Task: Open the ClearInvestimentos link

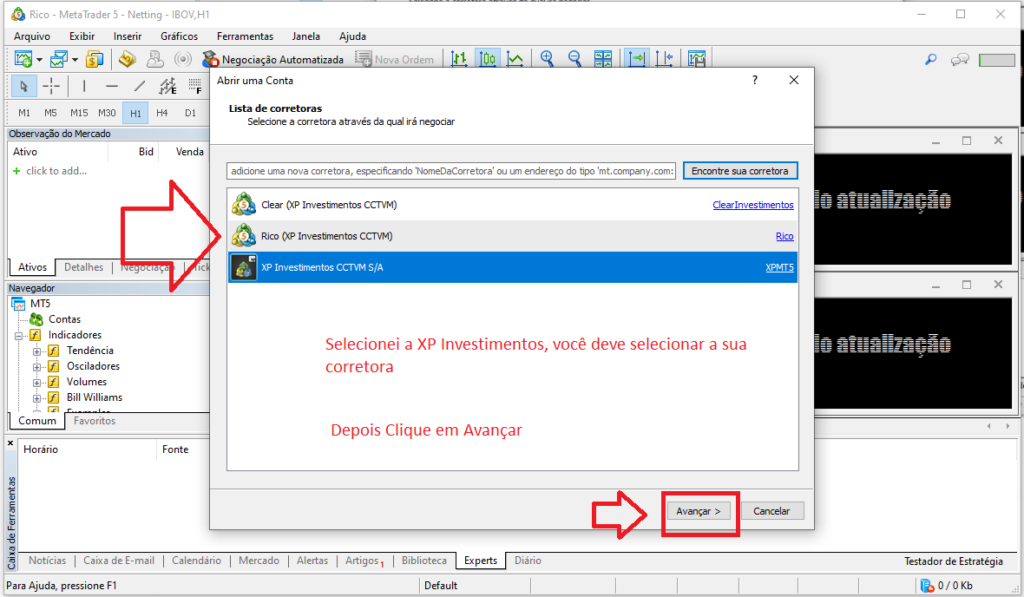Action: tap(752, 205)
